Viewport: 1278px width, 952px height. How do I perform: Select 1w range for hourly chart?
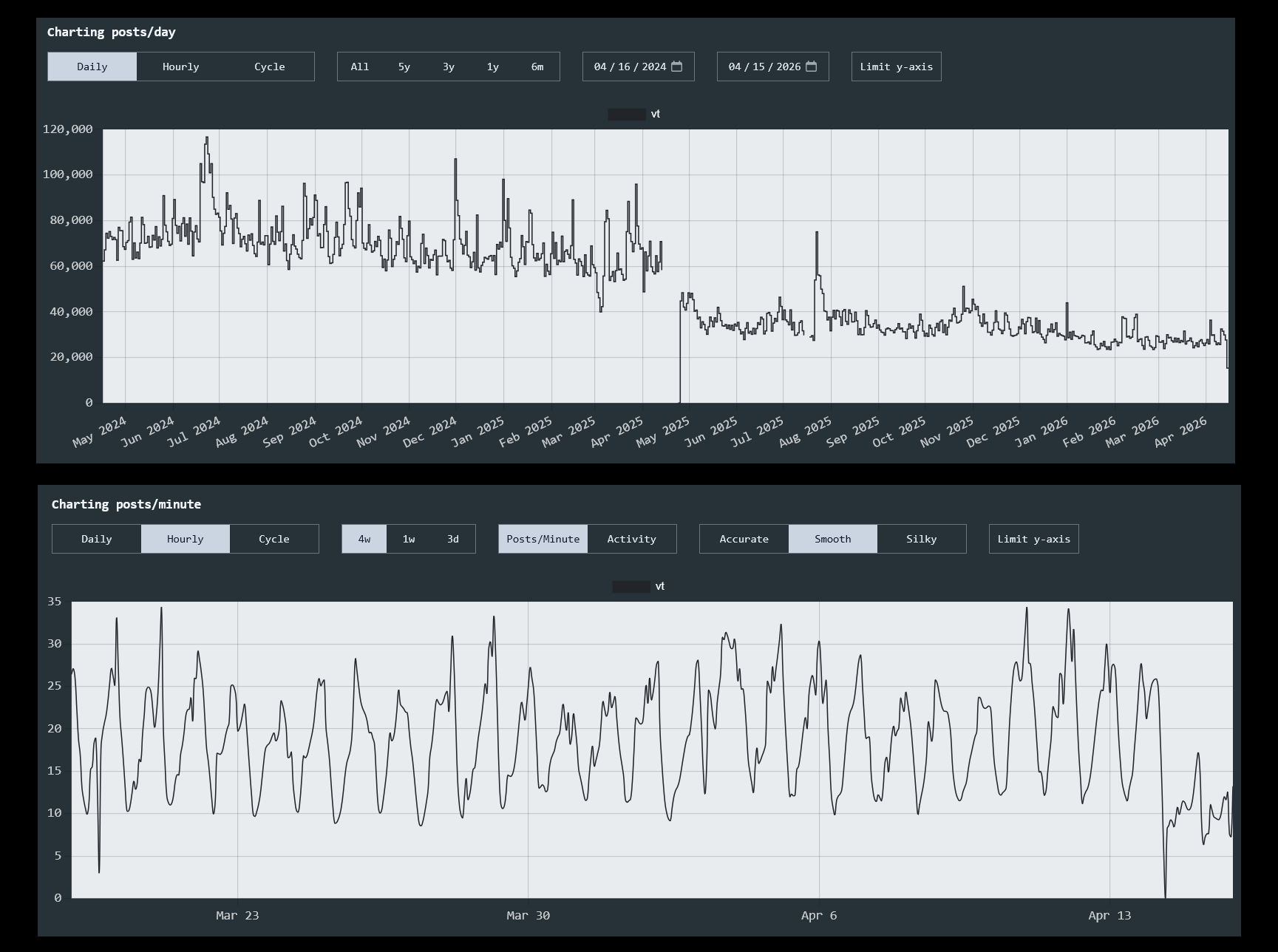coord(409,539)
